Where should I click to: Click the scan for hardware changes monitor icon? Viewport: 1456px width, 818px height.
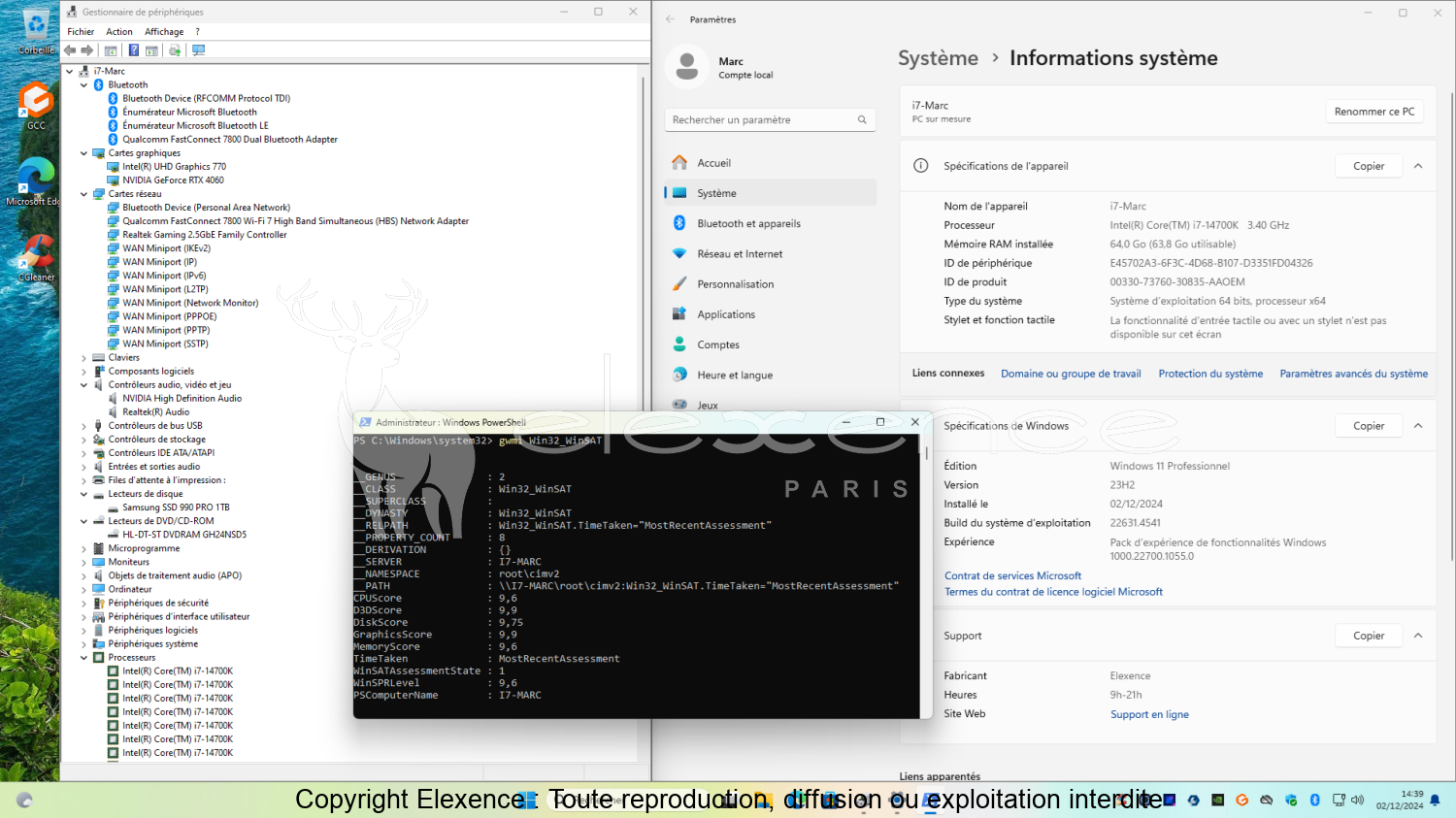[199, 50]
